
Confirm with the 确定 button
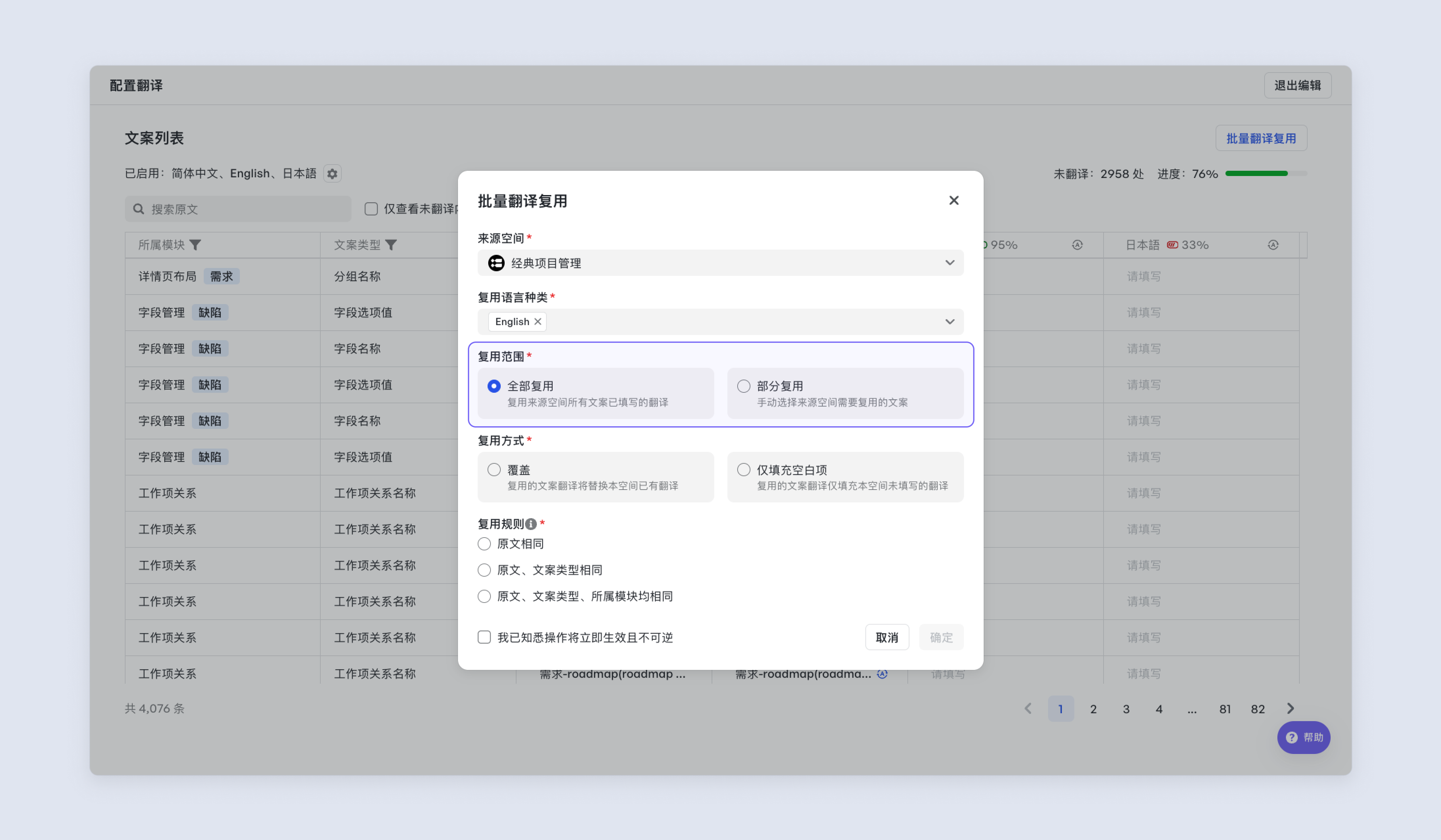coord(941,637)
